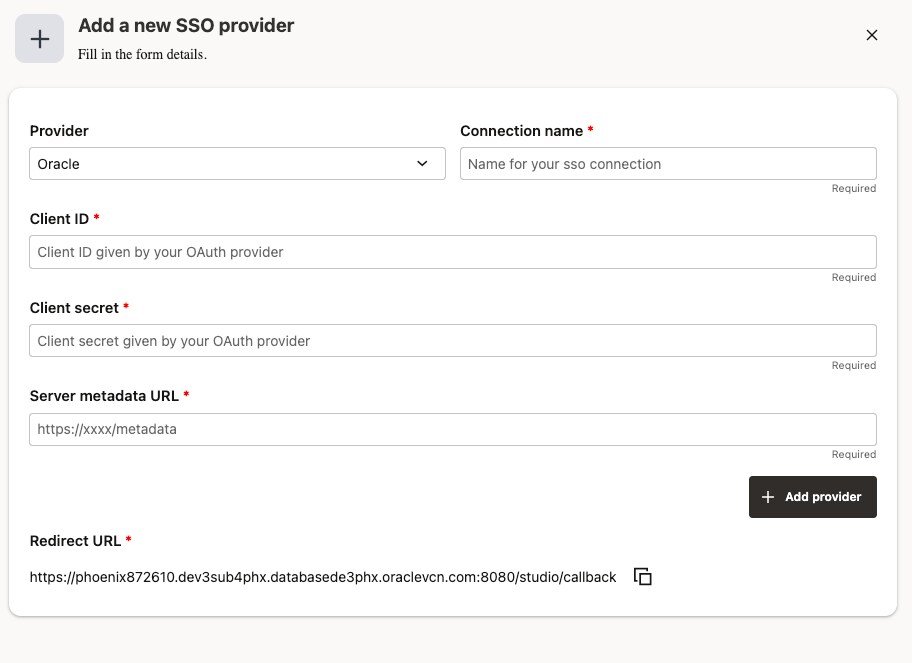This screenshot has height=663, width=912.
Task: Click the plus icon inside Add provider
Action: tap(768, 497)
